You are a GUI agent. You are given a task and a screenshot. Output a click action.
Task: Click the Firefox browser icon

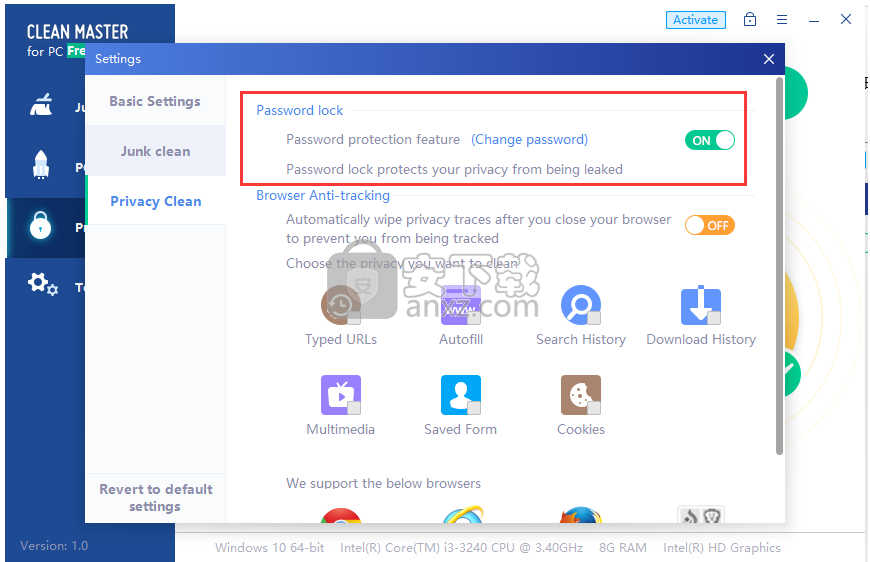pyautogui.click(x=581, y=515)
